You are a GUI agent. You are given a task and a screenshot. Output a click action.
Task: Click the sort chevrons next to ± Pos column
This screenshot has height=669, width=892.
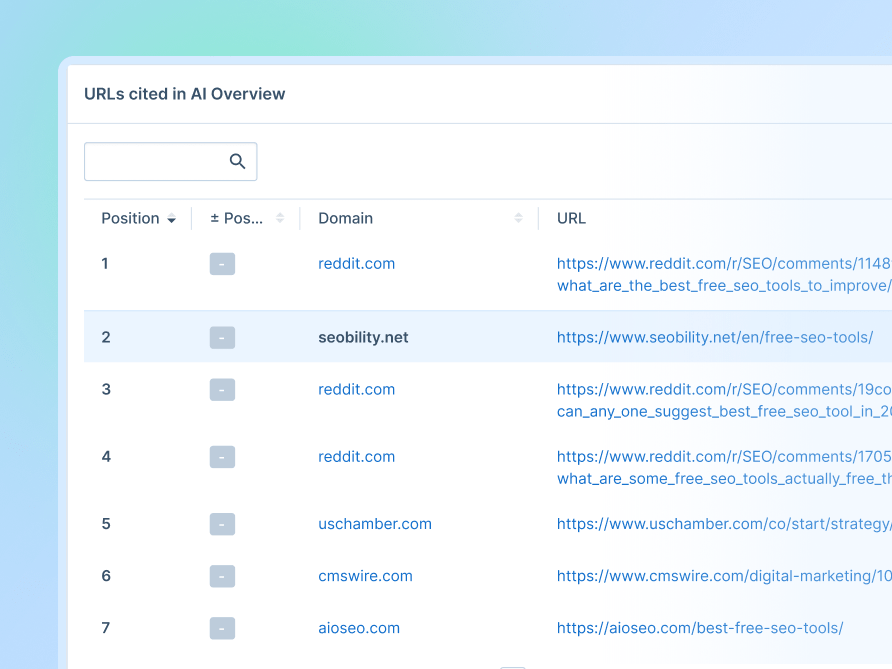click(x=280, y=218)
